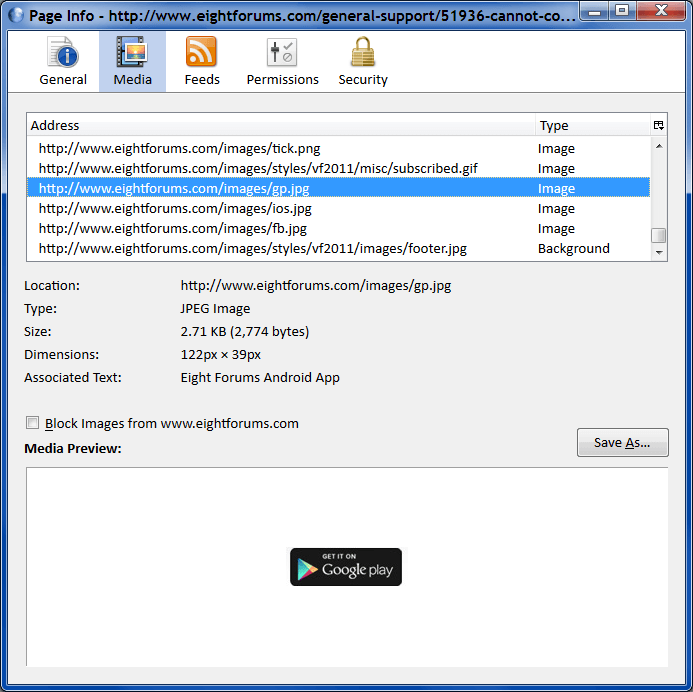
Task: Minimize the Page Info window
Action: coord(594,11)
